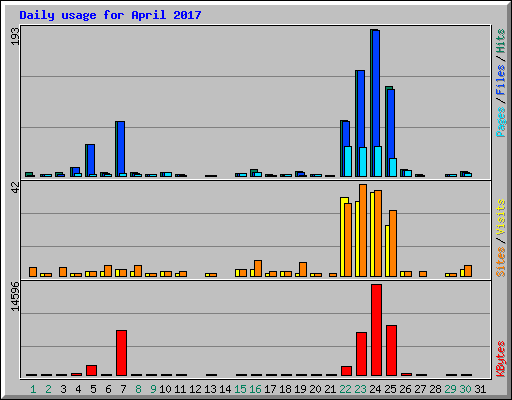Click the orange sites bar for day 19
The image size is (512, 400).
point(303,269)
